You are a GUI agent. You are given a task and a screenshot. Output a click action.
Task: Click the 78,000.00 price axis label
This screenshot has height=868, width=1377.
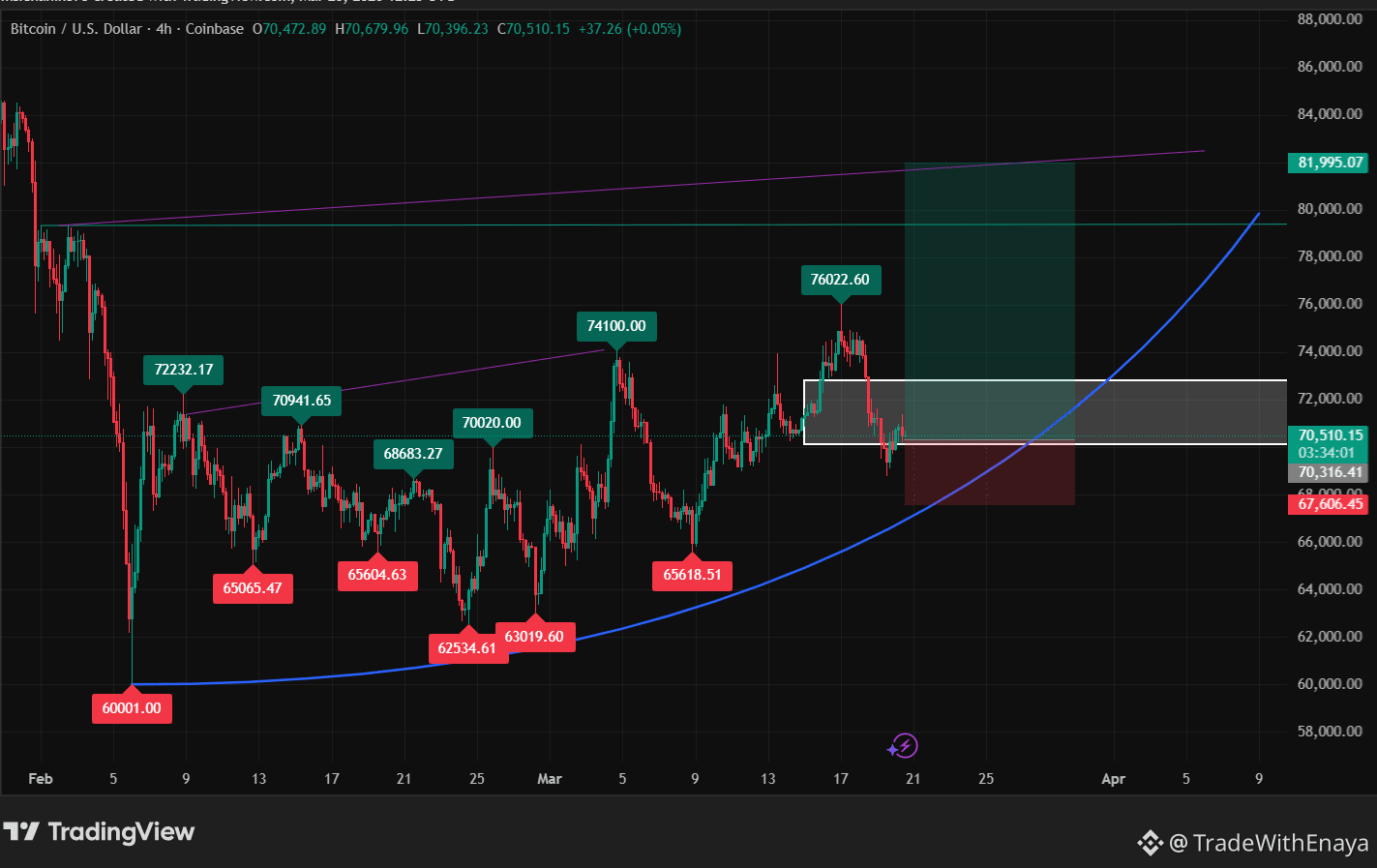click(x=1330, y=256)
